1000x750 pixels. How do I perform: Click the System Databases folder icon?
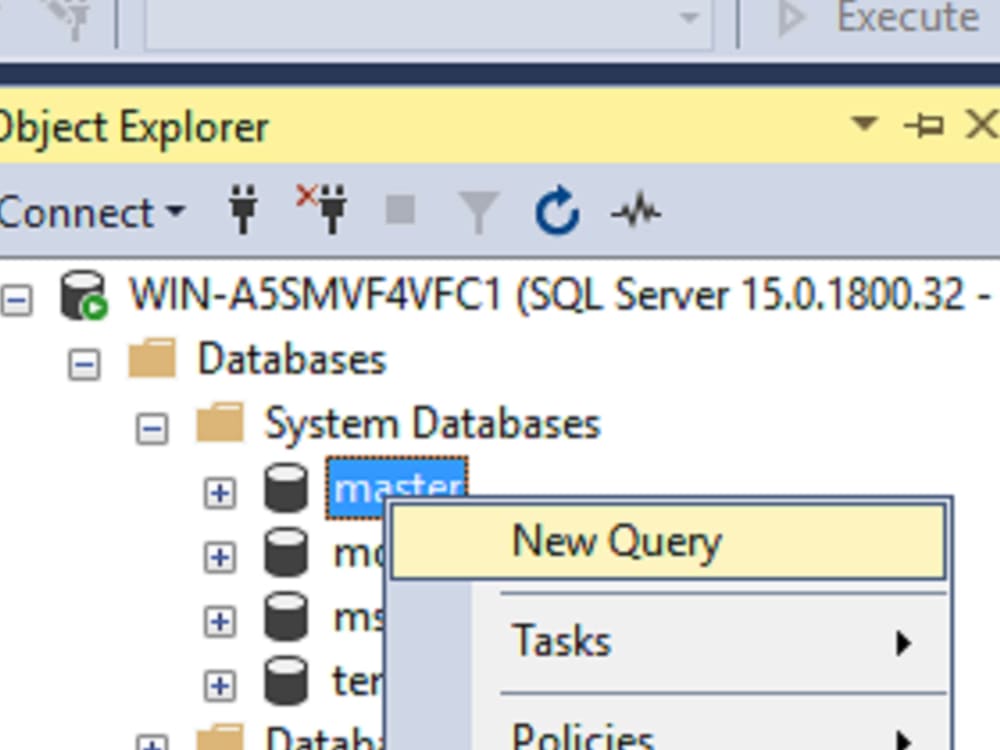220,422
